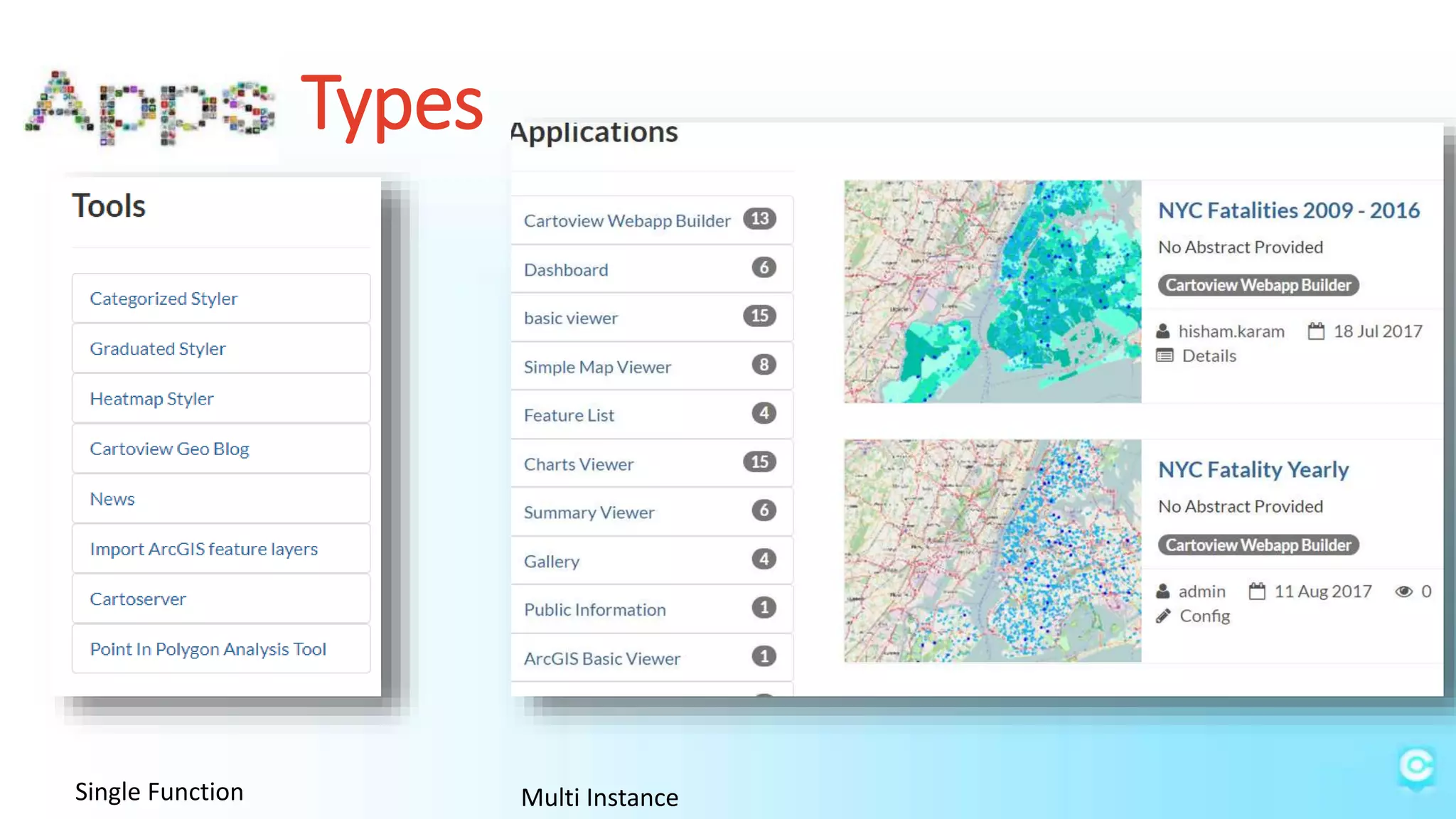Open the NYC Fatality Yearly title link
1456x819 pixels.
pyautogui.click(x=1253, y=470)
